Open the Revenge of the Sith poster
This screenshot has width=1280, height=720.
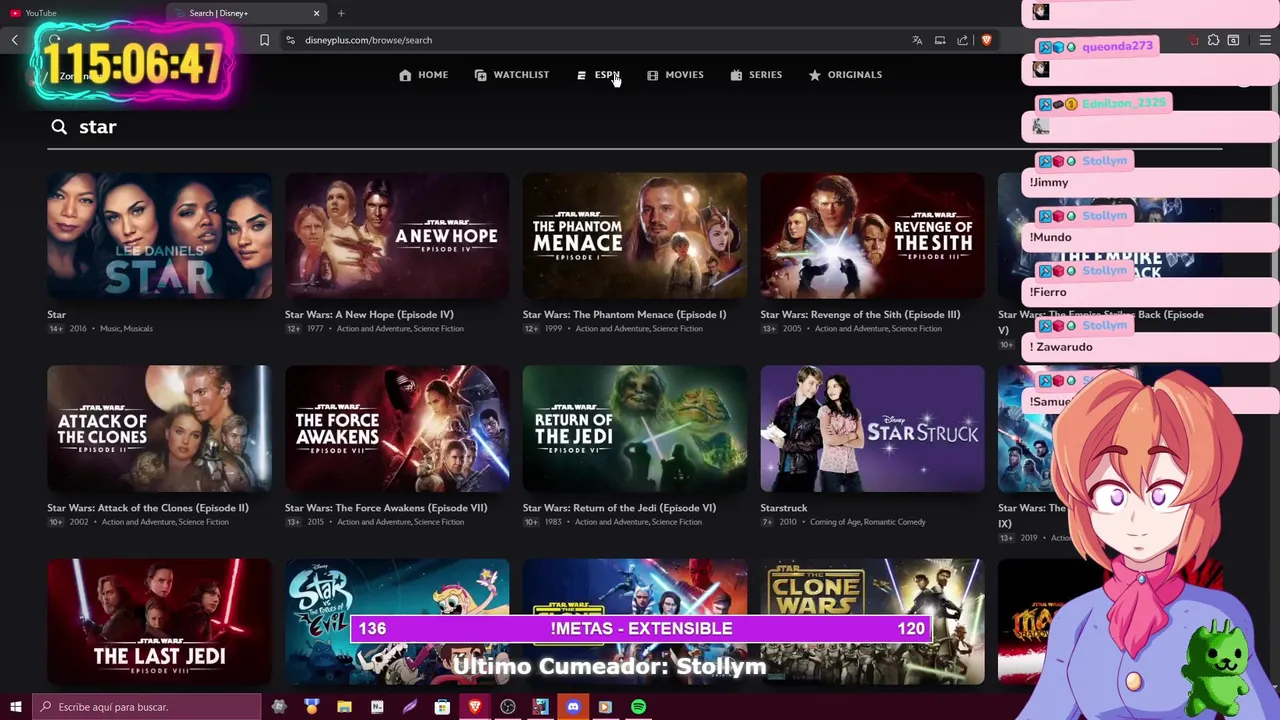(x=872, y=236)
